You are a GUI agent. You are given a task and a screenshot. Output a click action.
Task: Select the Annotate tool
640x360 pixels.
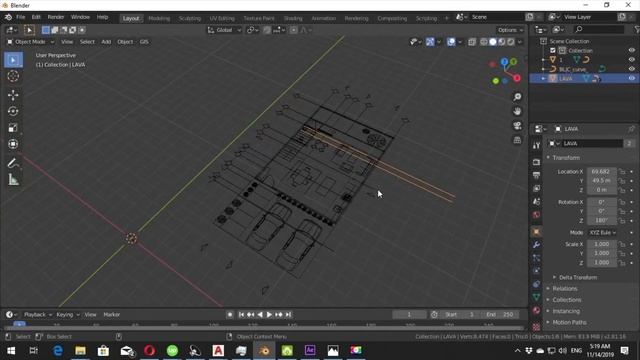[13, 163]
